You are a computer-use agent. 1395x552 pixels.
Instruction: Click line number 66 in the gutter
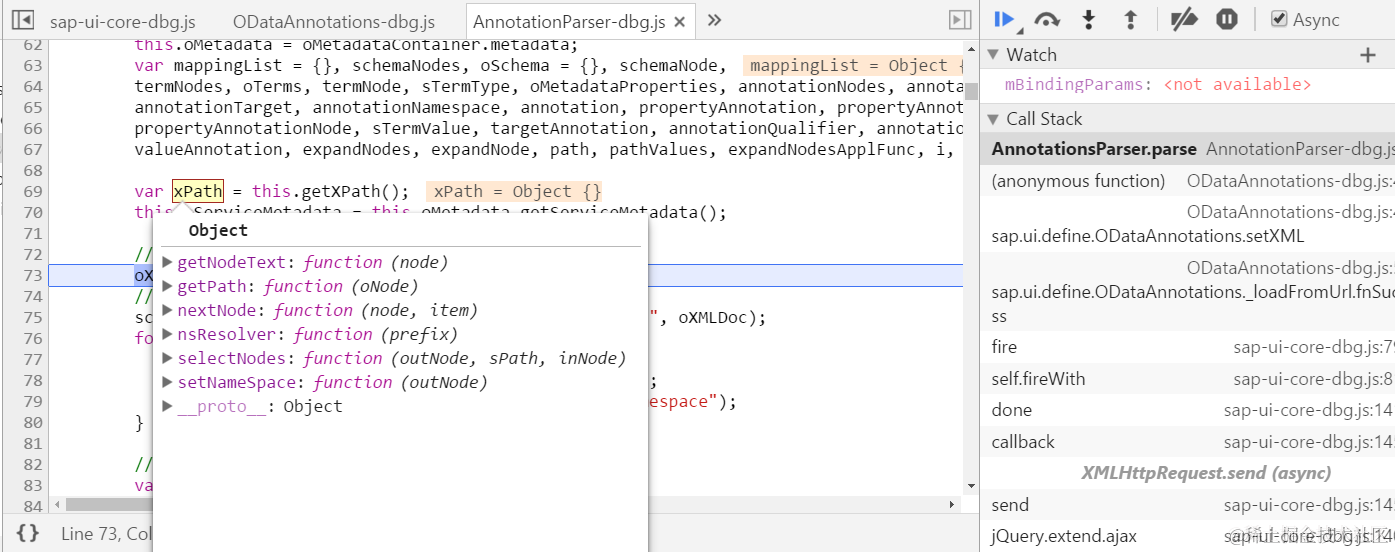pos(32,128)
